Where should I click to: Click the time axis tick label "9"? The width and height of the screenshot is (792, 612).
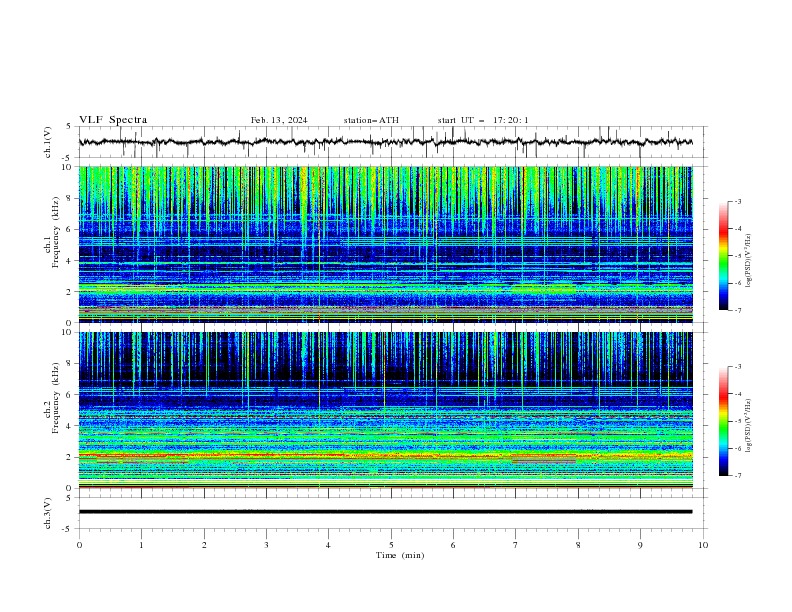pyautogui.click(x=640, y=545)
